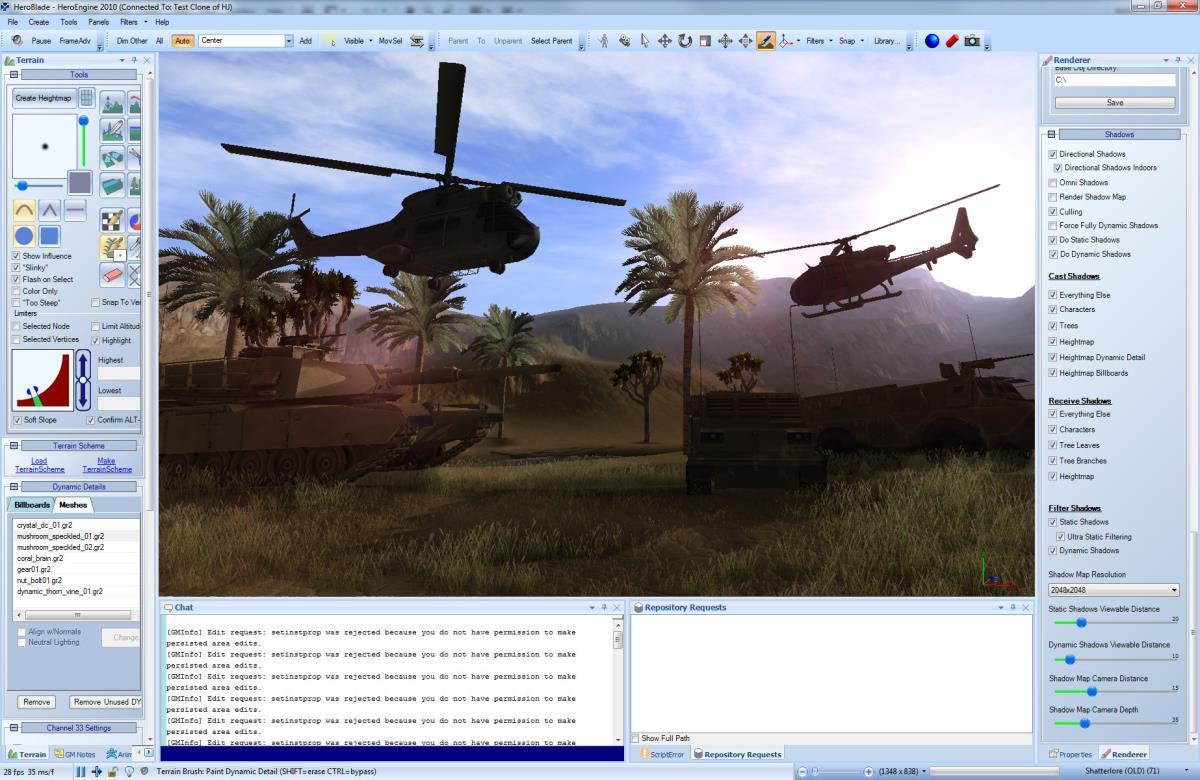Disable Directional Shadows checkbox

coord(1052,154)
